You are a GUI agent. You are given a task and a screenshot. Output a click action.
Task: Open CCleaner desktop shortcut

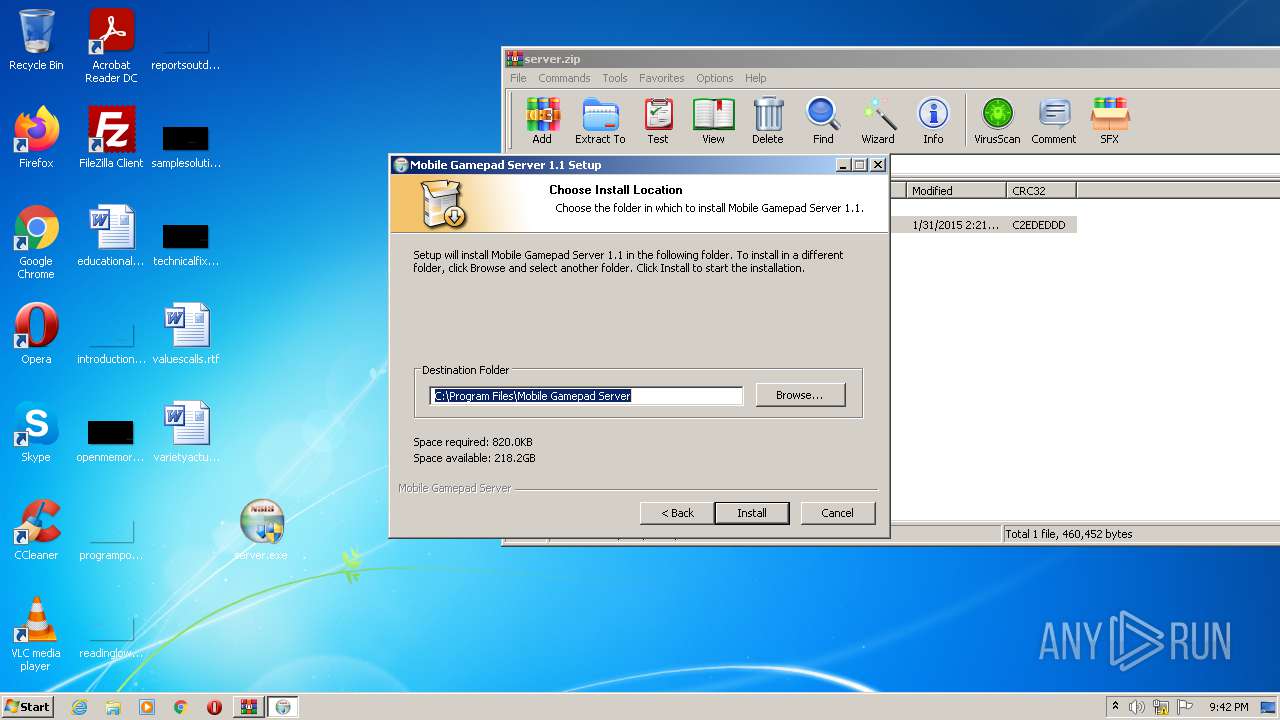coord(36,530)
